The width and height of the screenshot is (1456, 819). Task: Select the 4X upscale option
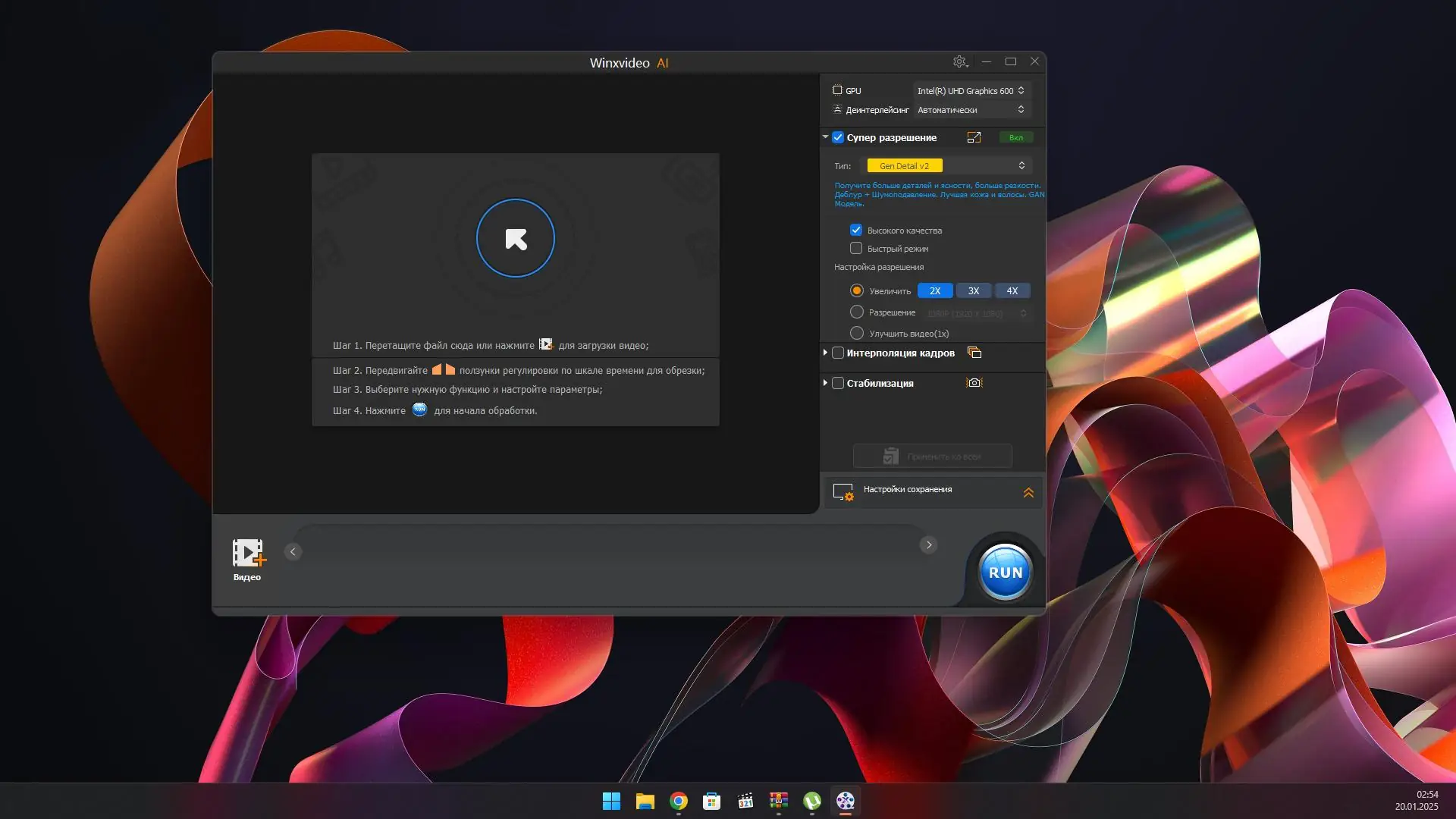[x=1012, y=290]
